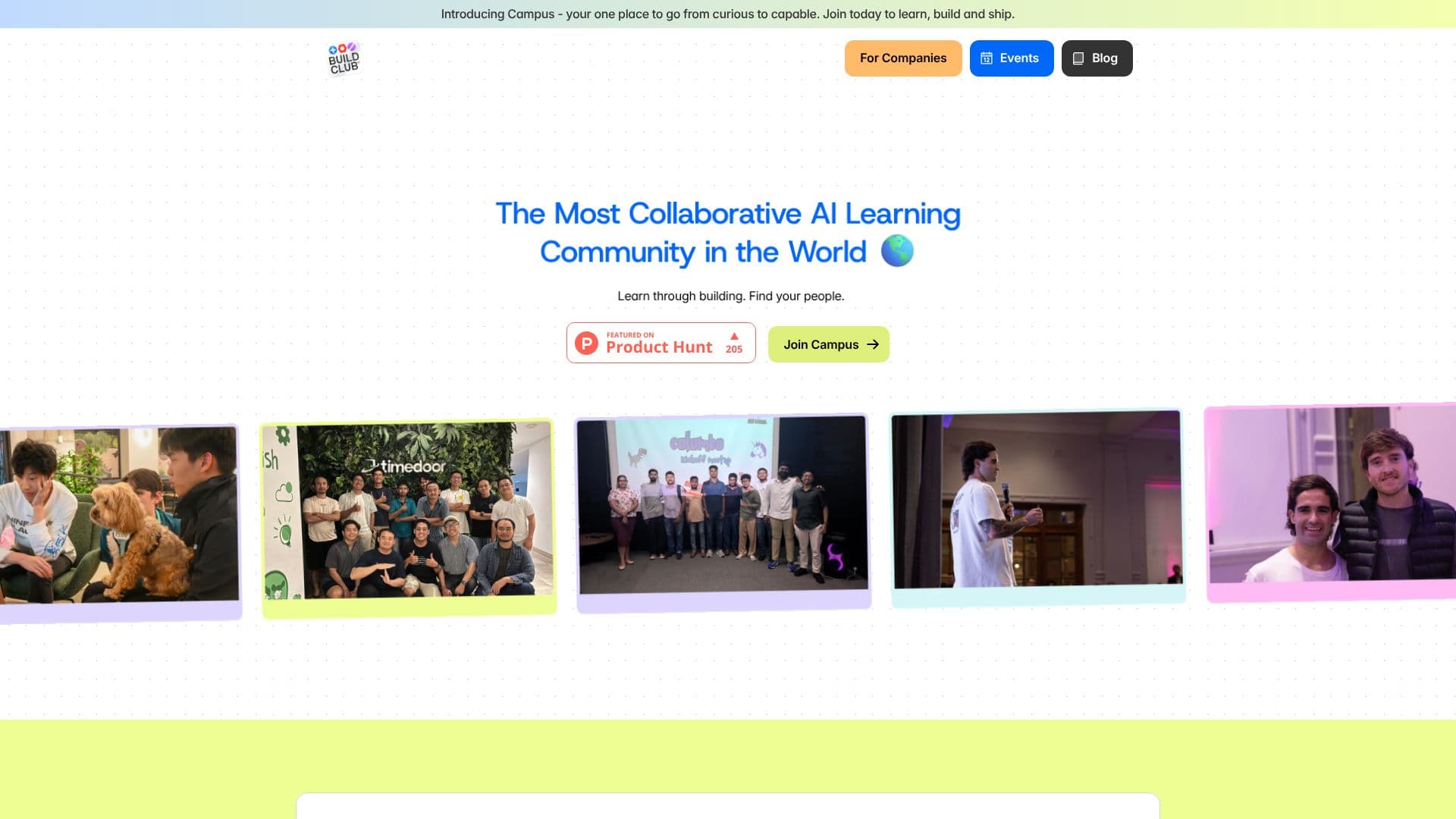Click the Introducing Campus announcement banner

[728, 14]
